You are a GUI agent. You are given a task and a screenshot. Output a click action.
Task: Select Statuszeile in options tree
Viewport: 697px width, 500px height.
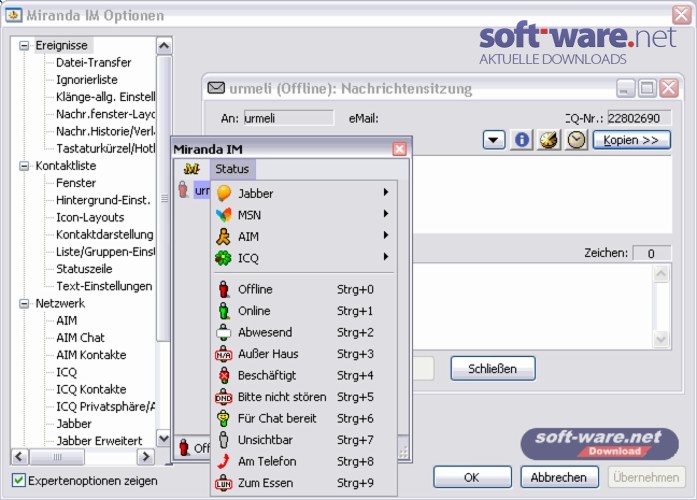[x=84, y=269]
